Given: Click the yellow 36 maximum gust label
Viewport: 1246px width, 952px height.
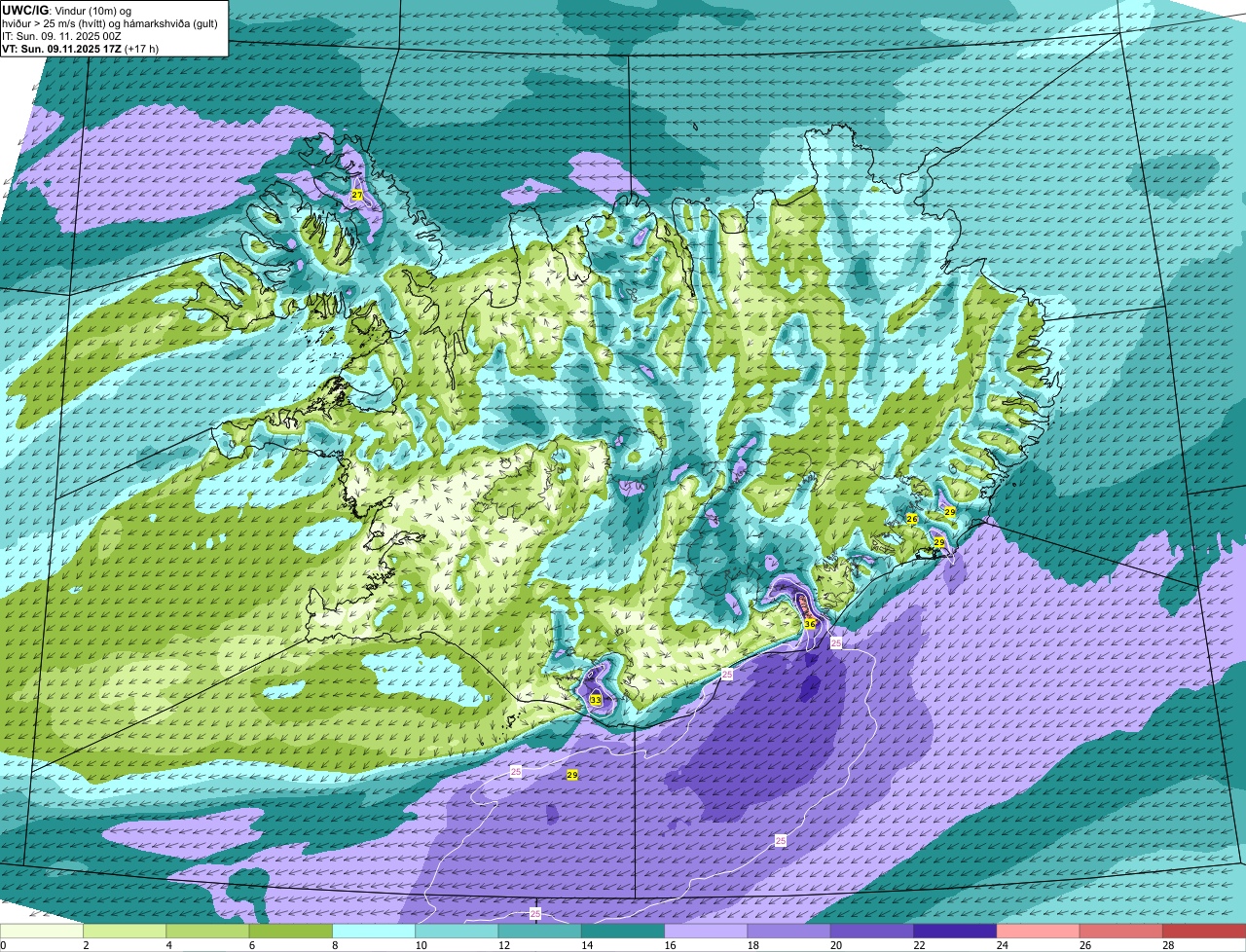Looking at the screenshot, I should pos(810,624).
